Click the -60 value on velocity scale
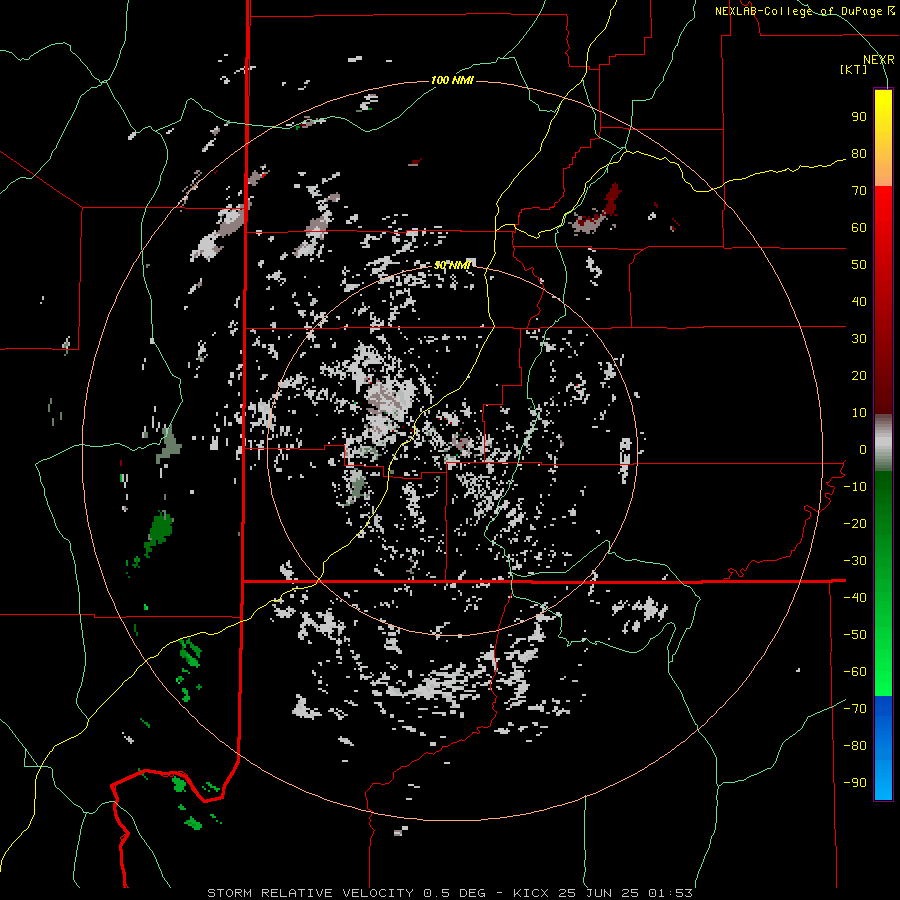This screenshot has height=900, width=900. 855,672
